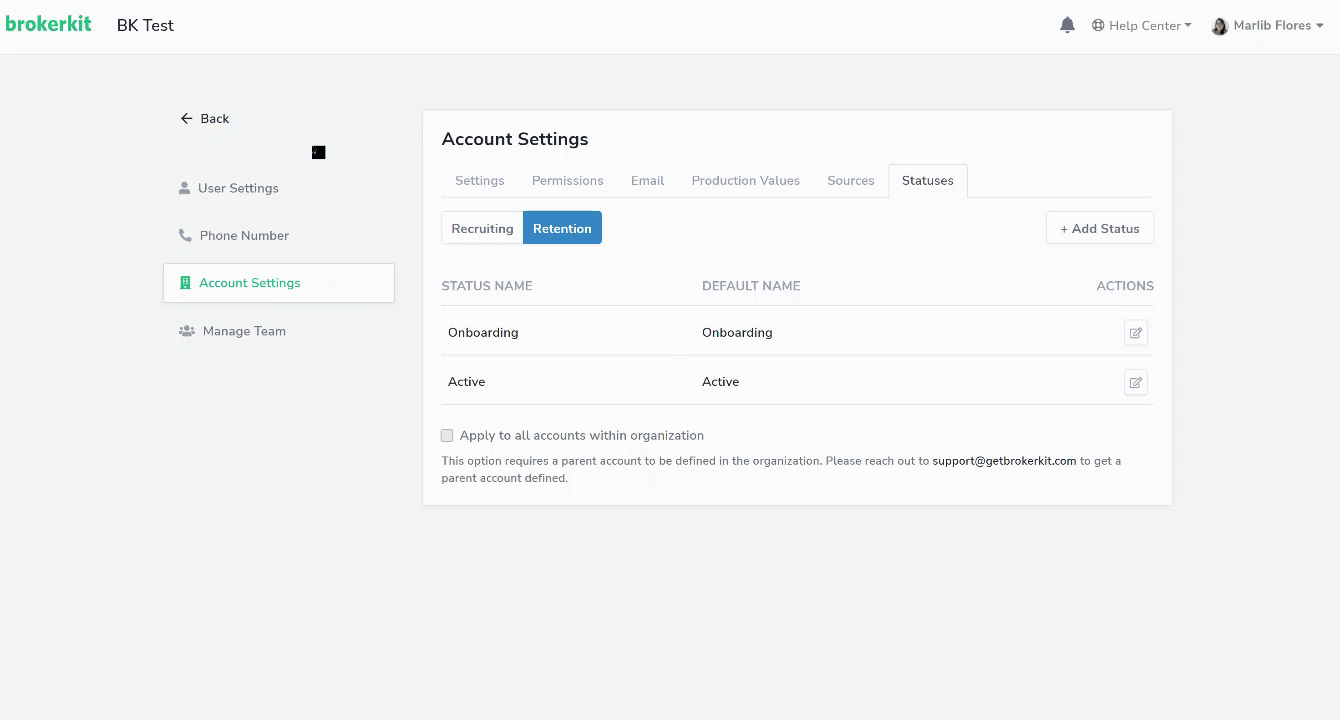Click the Add Status button
The width and height of the screenshot is (1340, 720).
[x=1099, y=227]
